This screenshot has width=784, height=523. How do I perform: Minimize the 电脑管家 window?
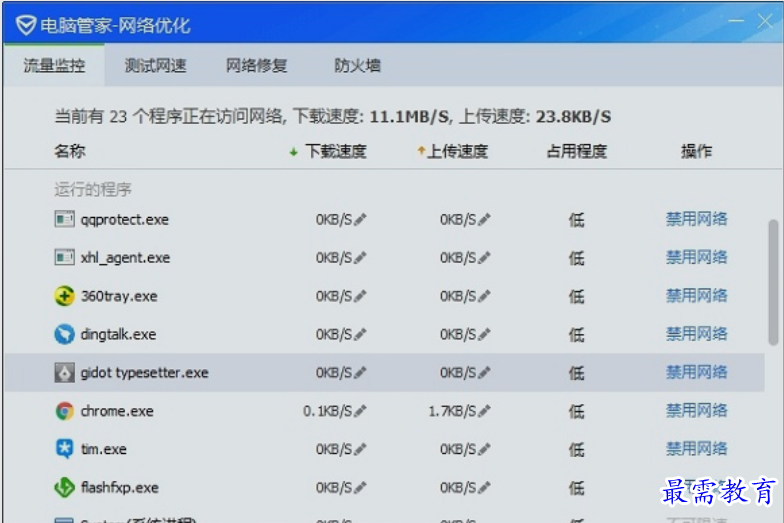[736, 21]
